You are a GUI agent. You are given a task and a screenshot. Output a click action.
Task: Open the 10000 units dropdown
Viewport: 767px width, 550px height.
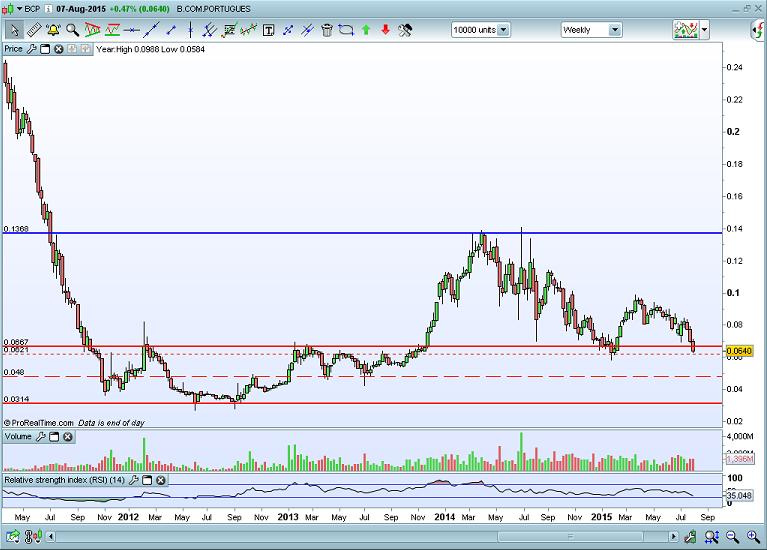480,30
